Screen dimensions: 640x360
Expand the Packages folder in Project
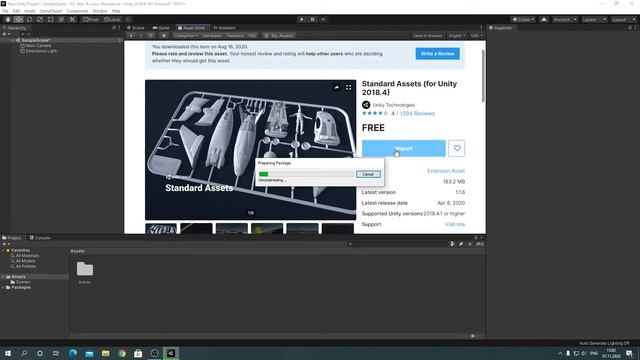[3, 287]
